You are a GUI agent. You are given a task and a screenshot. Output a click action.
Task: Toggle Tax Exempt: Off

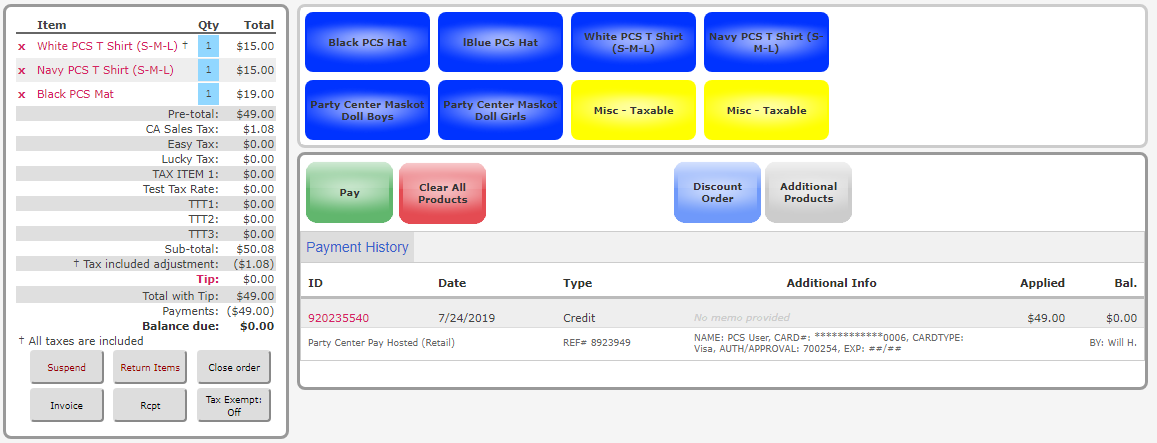[x=234, y=405]
